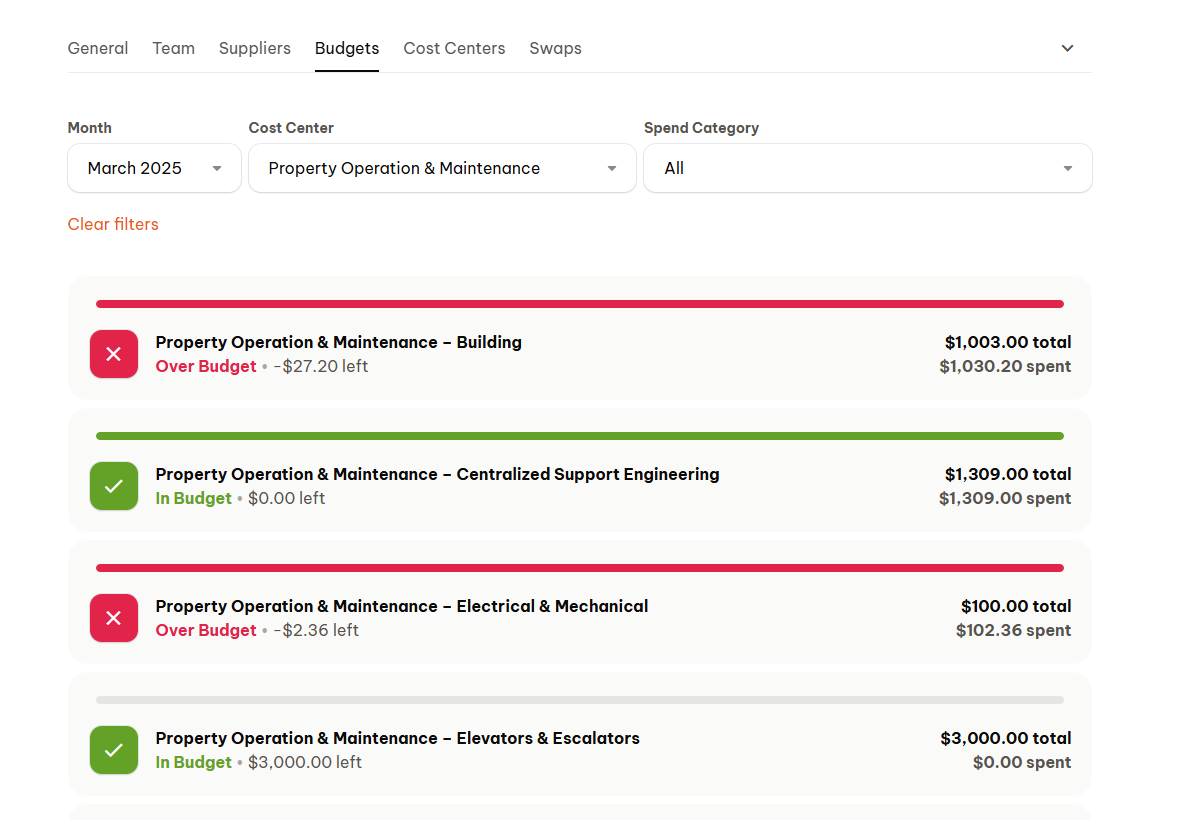Open the Month dropdown showing March 2025
The height and width of the screenshot is (820, 1191).
click(x=154, y=168)
